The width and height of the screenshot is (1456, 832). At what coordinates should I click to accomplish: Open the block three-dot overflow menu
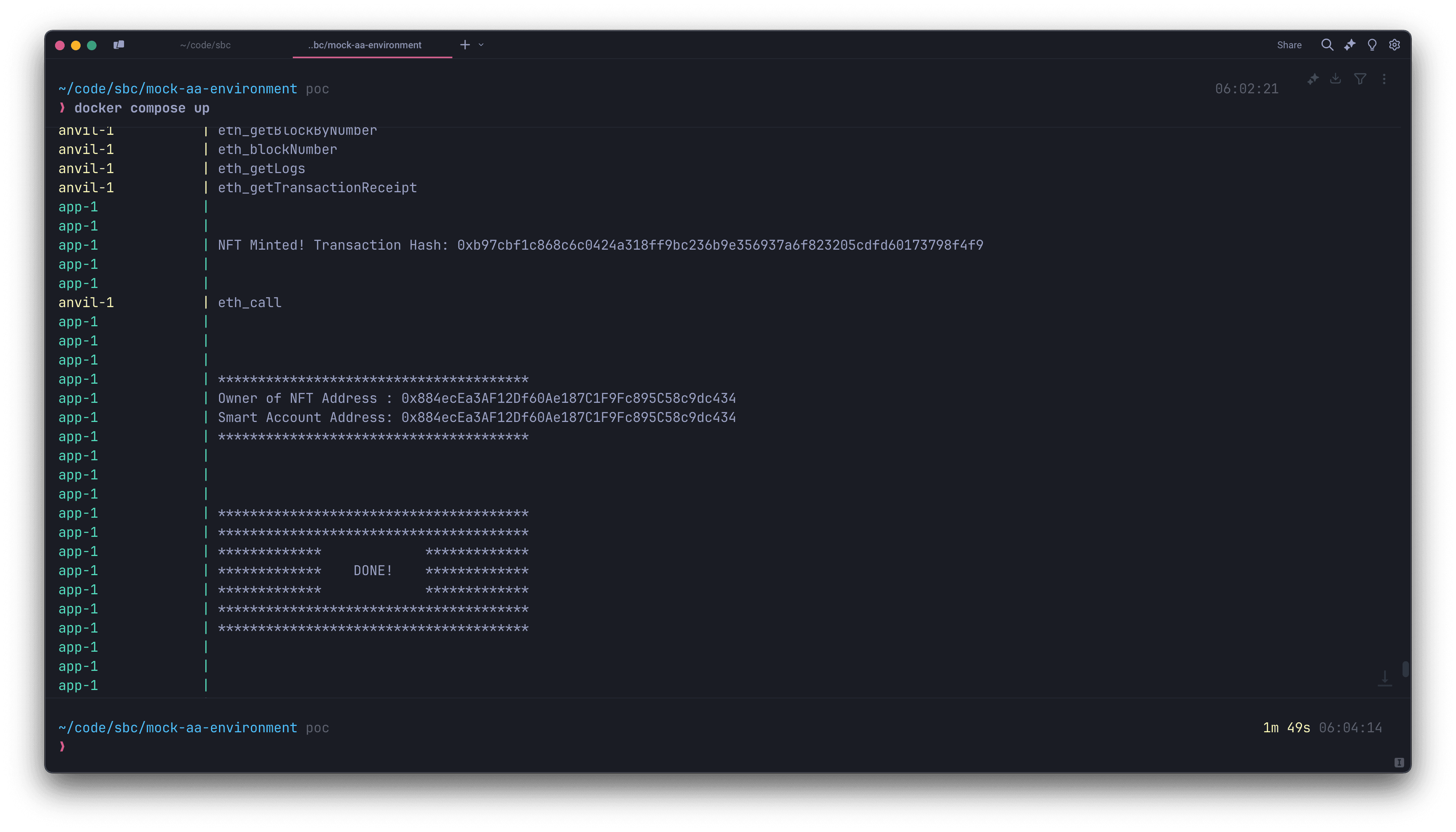pyautogui.click(x=1384, y=79)
